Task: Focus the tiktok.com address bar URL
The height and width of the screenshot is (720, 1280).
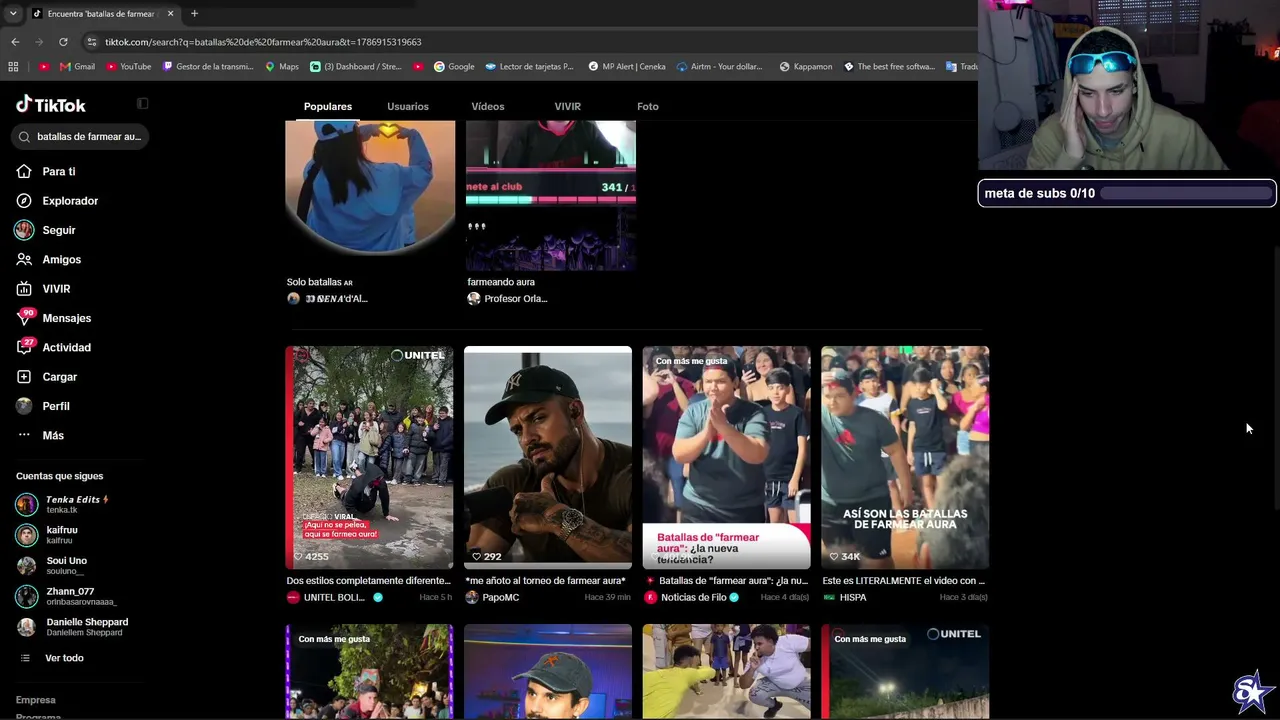Action: pyautogui.click(x=263, y=42)
